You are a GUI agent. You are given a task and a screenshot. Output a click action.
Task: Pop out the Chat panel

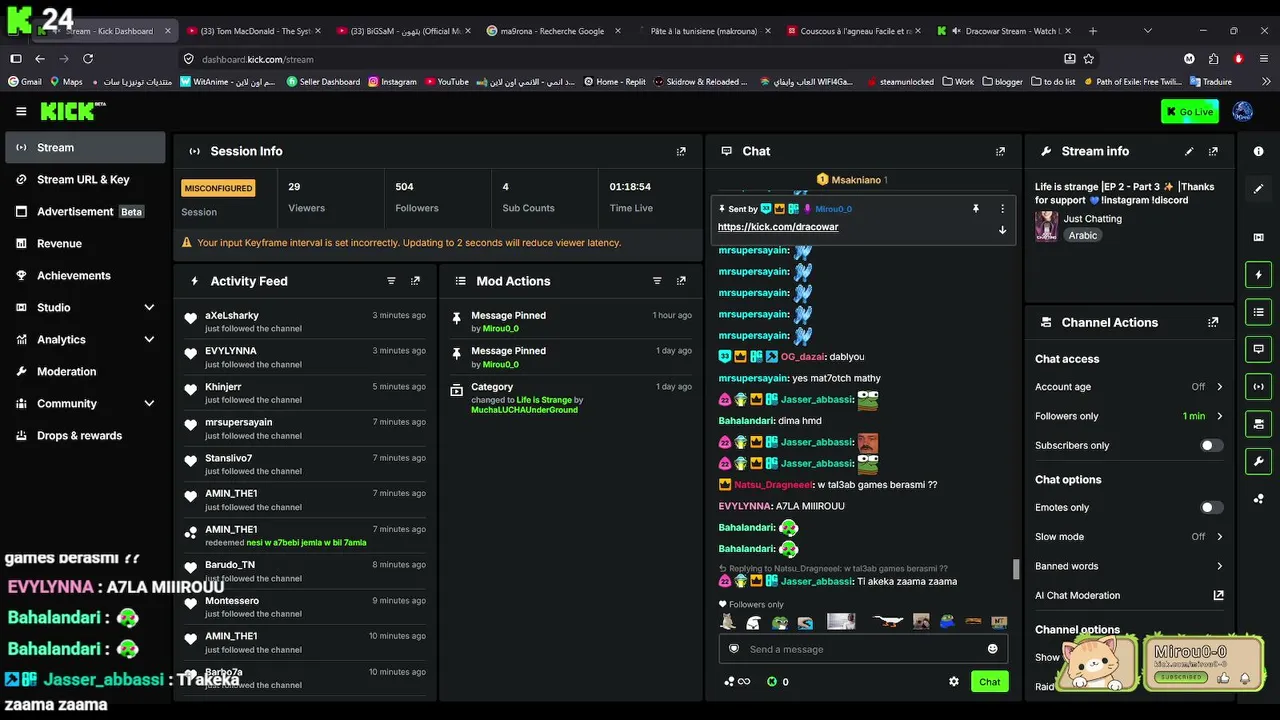pyautogui.click(x=1000, y=152)
